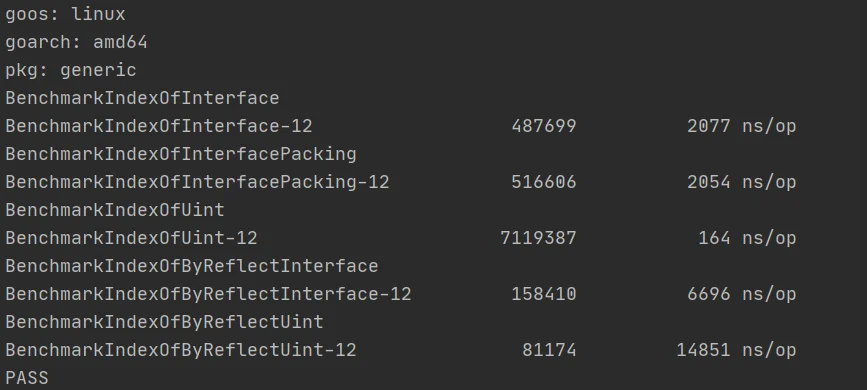Click the 2077 ns/op timing value
The width and height of the screenshot is (867, 390).
pyautogui.click(x=741, y=126)
